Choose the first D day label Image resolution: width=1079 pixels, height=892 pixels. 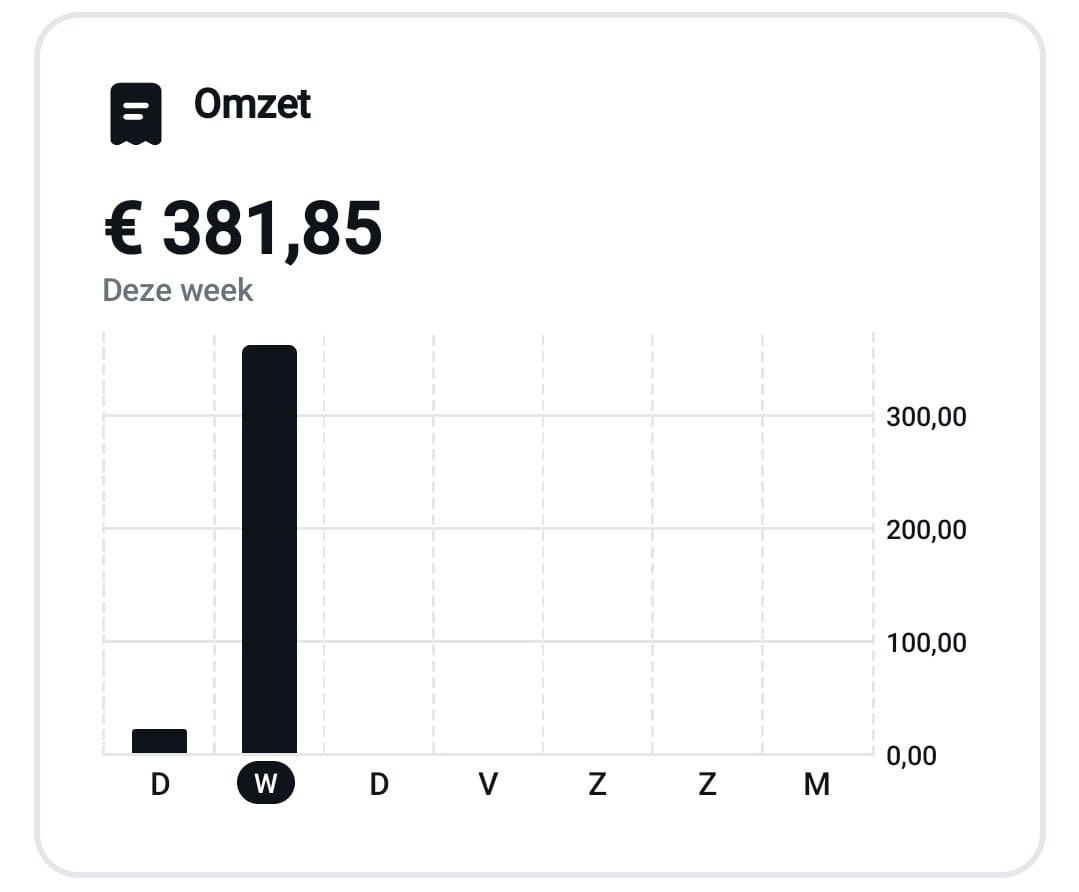[160, 784]
